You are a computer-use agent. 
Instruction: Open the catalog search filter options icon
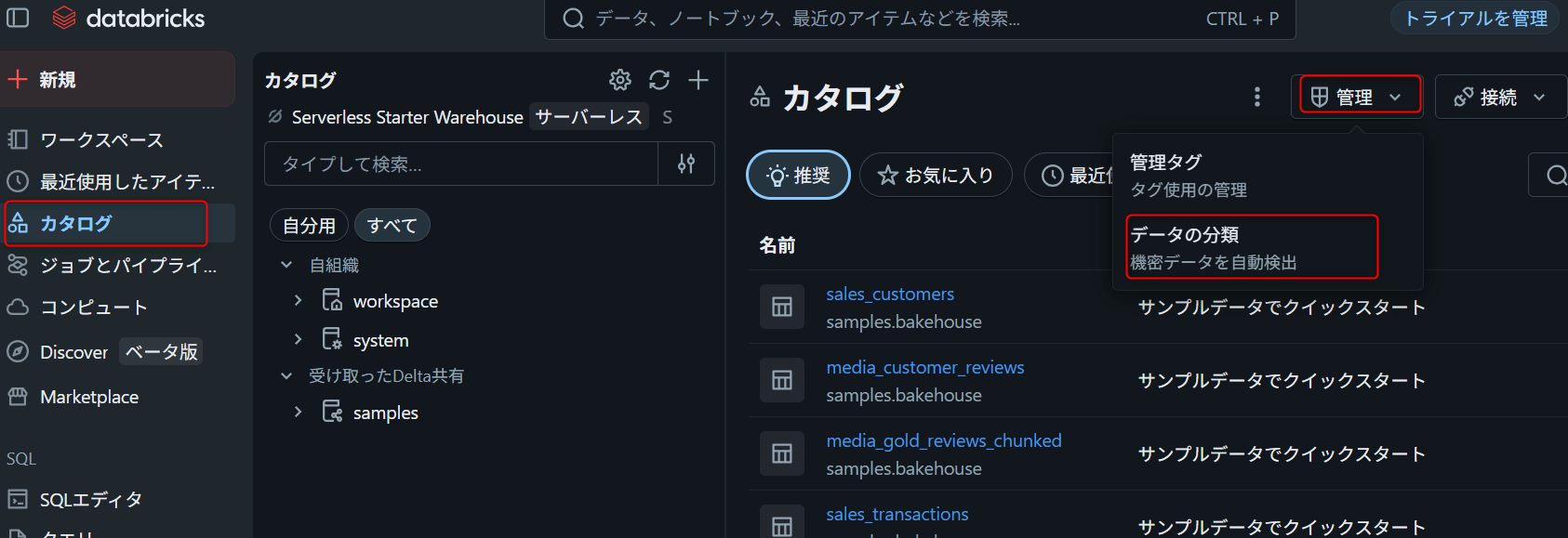coord(686,164)
